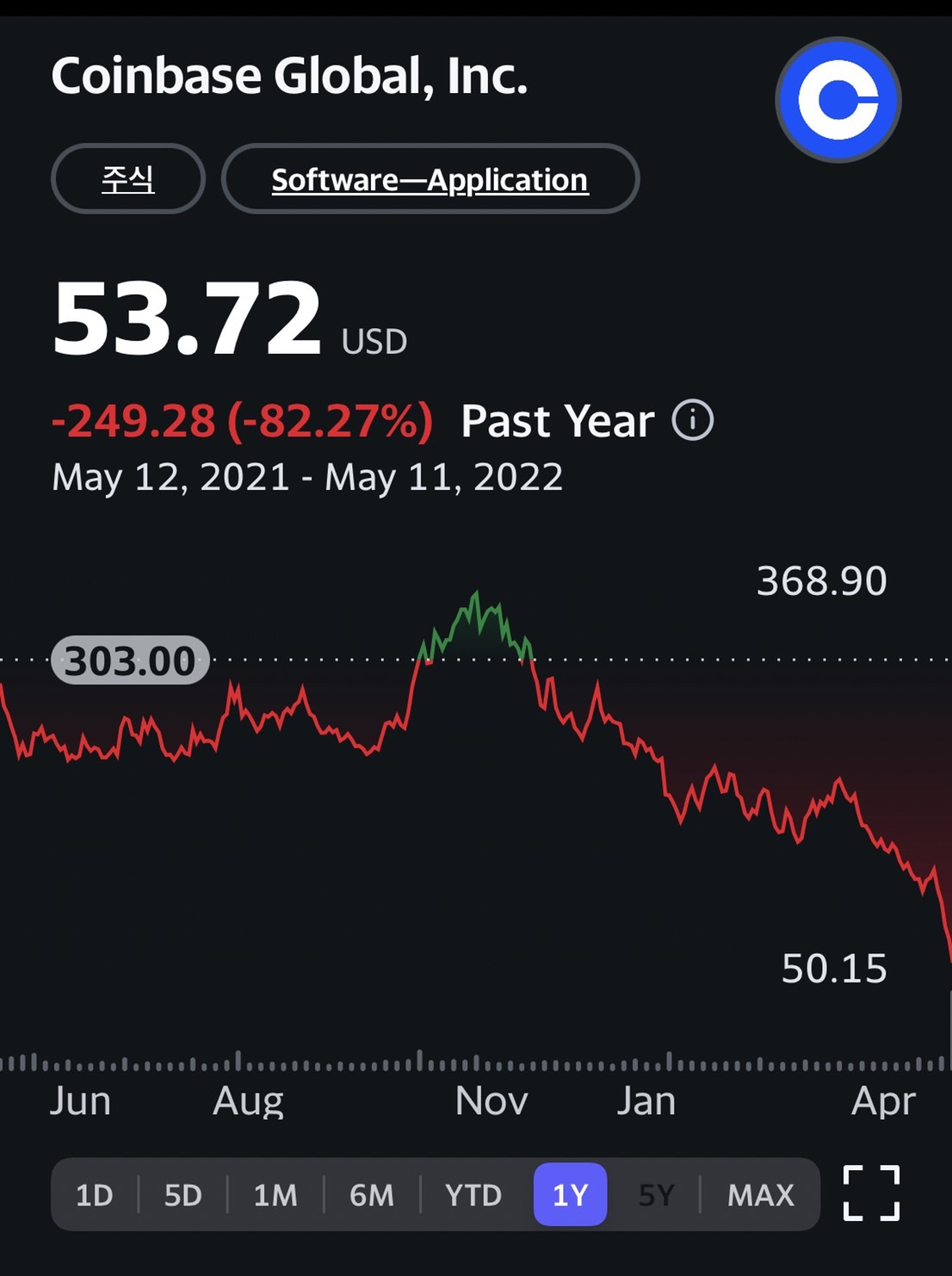Show the YTD chart range
The height and width of the screenshot is (1276, 952).
(473, 1195)
